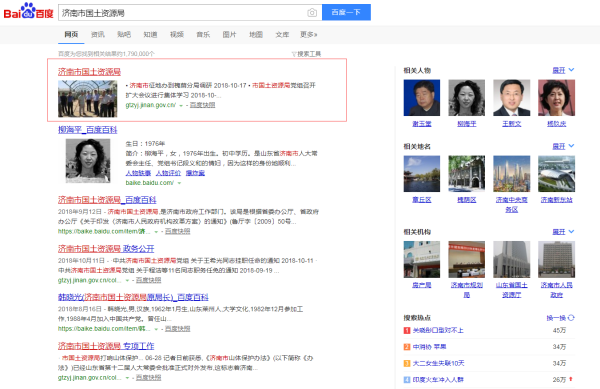600x389 pixels.
Task: Expand arrow after URL of 韩晓光 result
Action: (156, 329)
